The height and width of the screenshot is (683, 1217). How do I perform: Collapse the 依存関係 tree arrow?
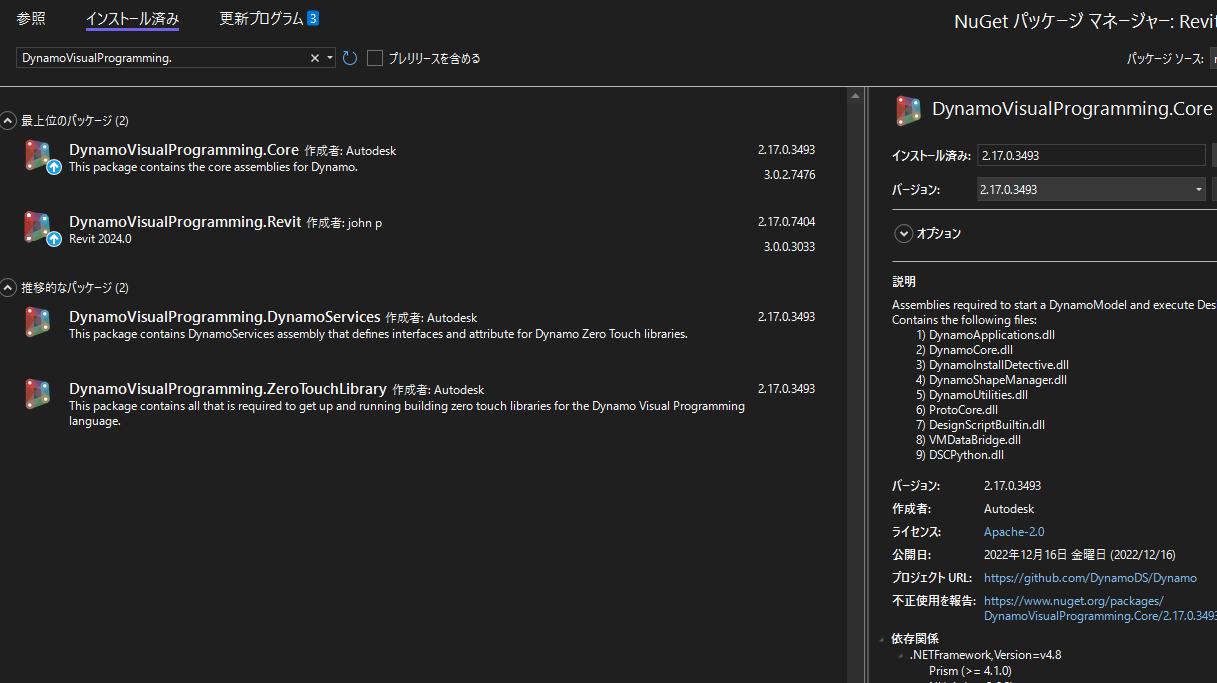(x=881, y=639)
